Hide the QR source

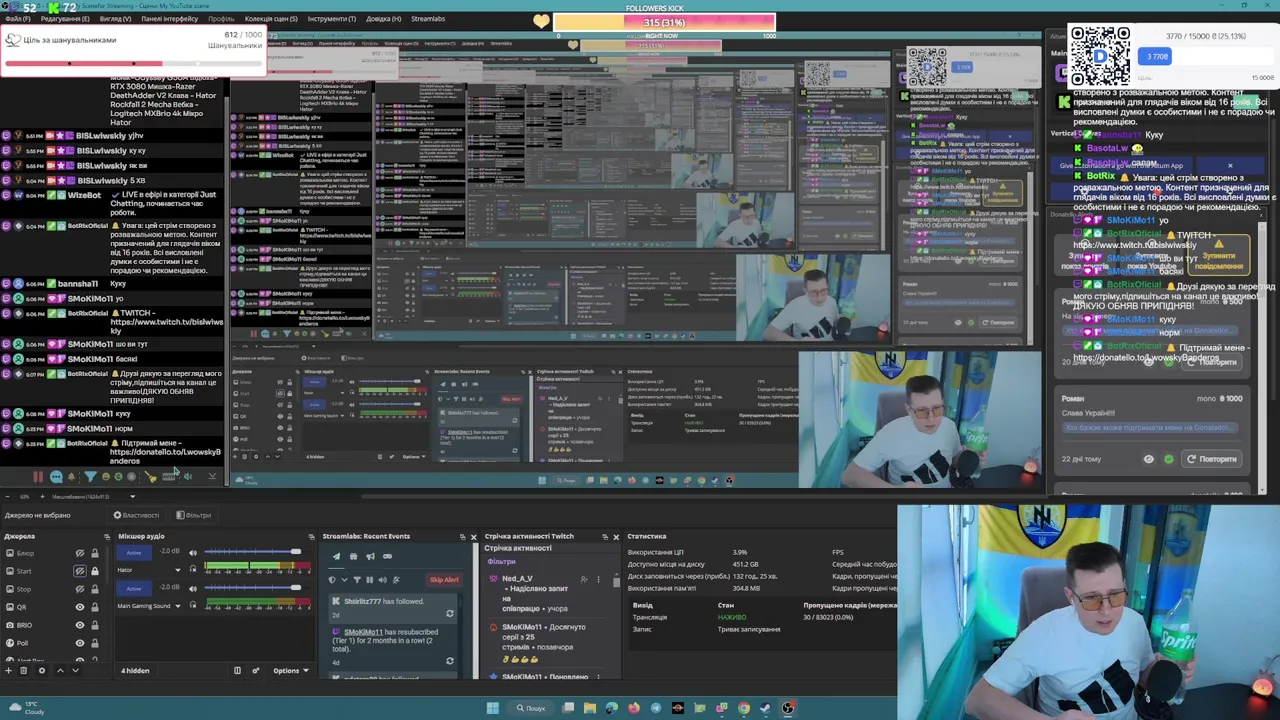(80, 607)
